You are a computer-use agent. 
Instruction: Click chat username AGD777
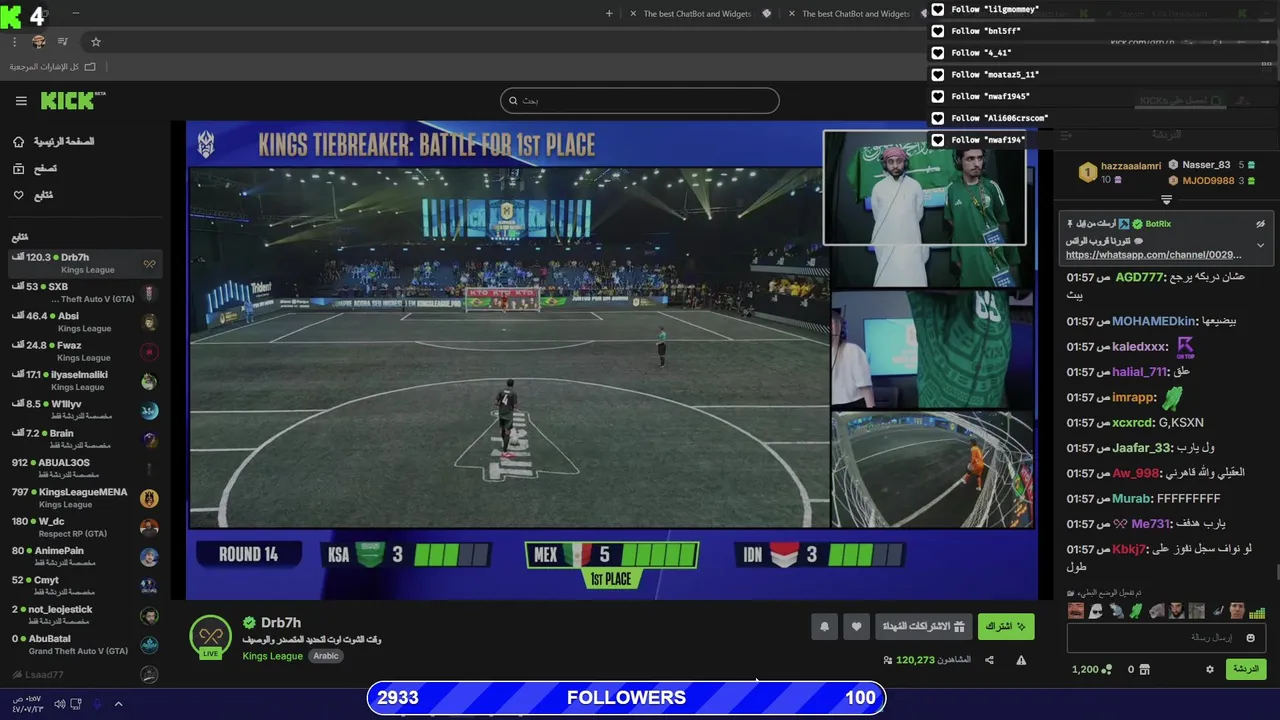1140,277
